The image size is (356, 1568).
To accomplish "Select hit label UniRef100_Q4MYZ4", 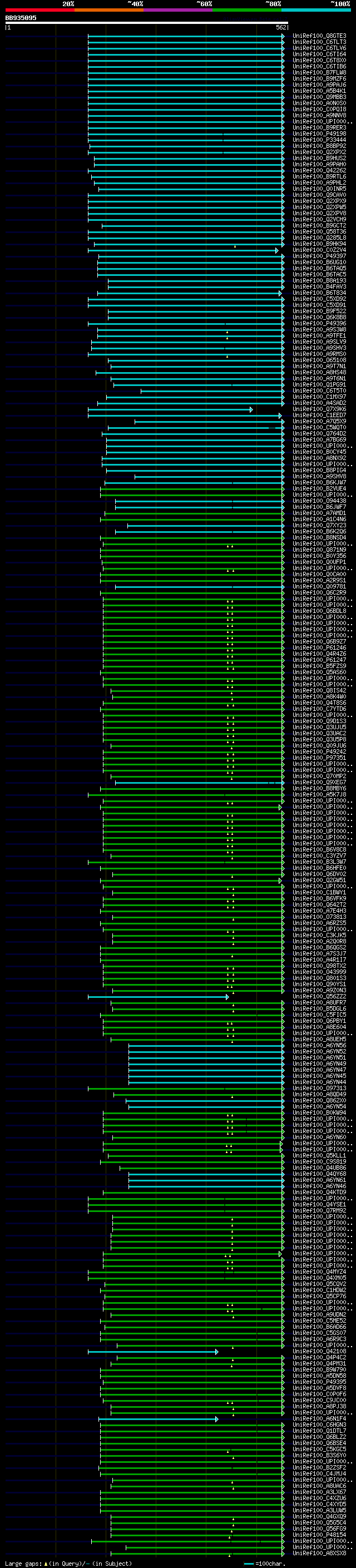I will [319, 1272].
